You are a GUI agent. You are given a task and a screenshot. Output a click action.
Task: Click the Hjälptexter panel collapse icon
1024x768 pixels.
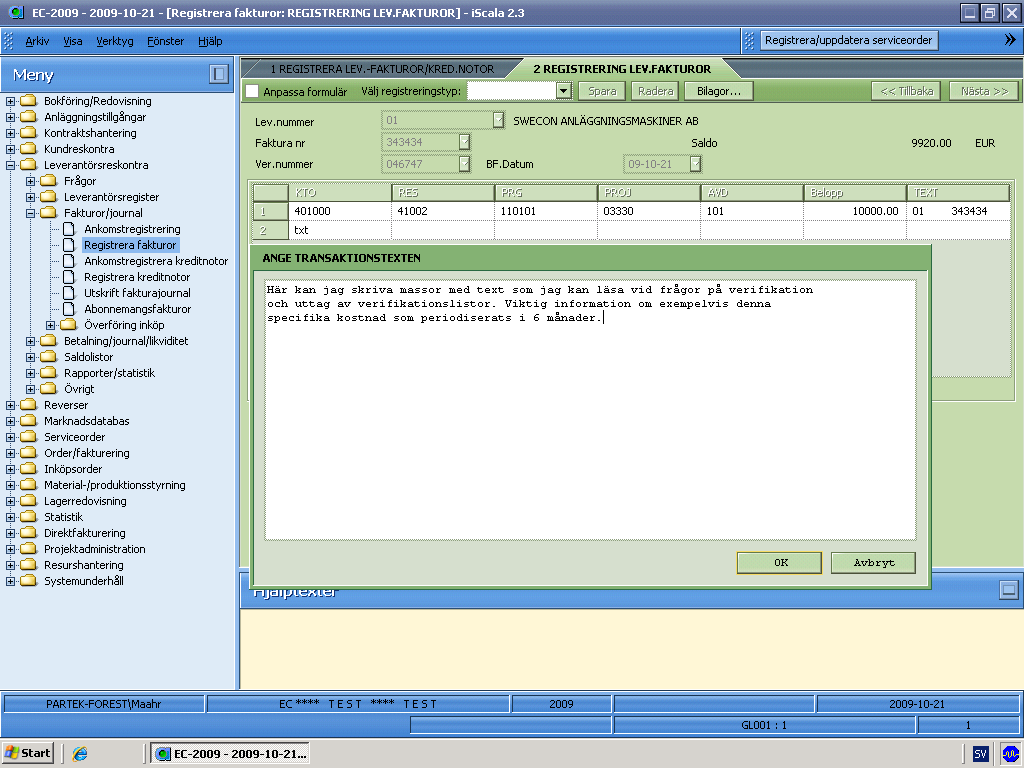(x=1008, y=590)
